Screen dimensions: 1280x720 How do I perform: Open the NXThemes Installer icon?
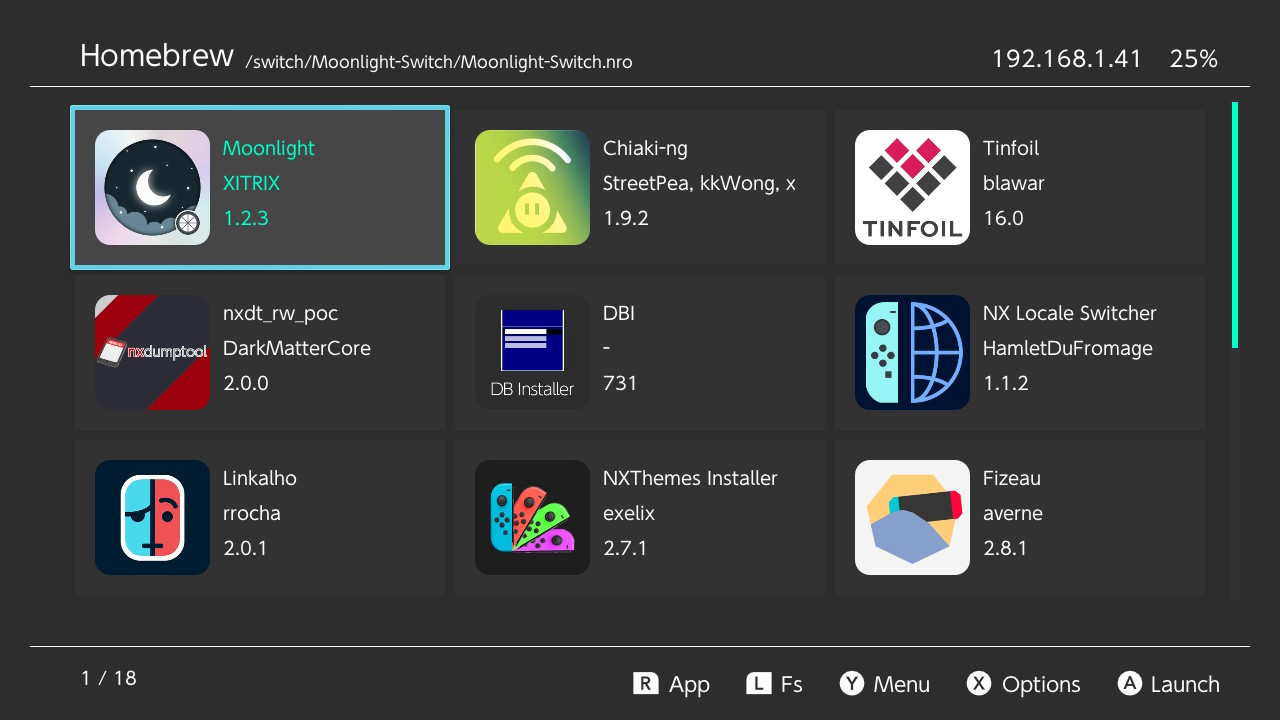[x=532, y=517]
